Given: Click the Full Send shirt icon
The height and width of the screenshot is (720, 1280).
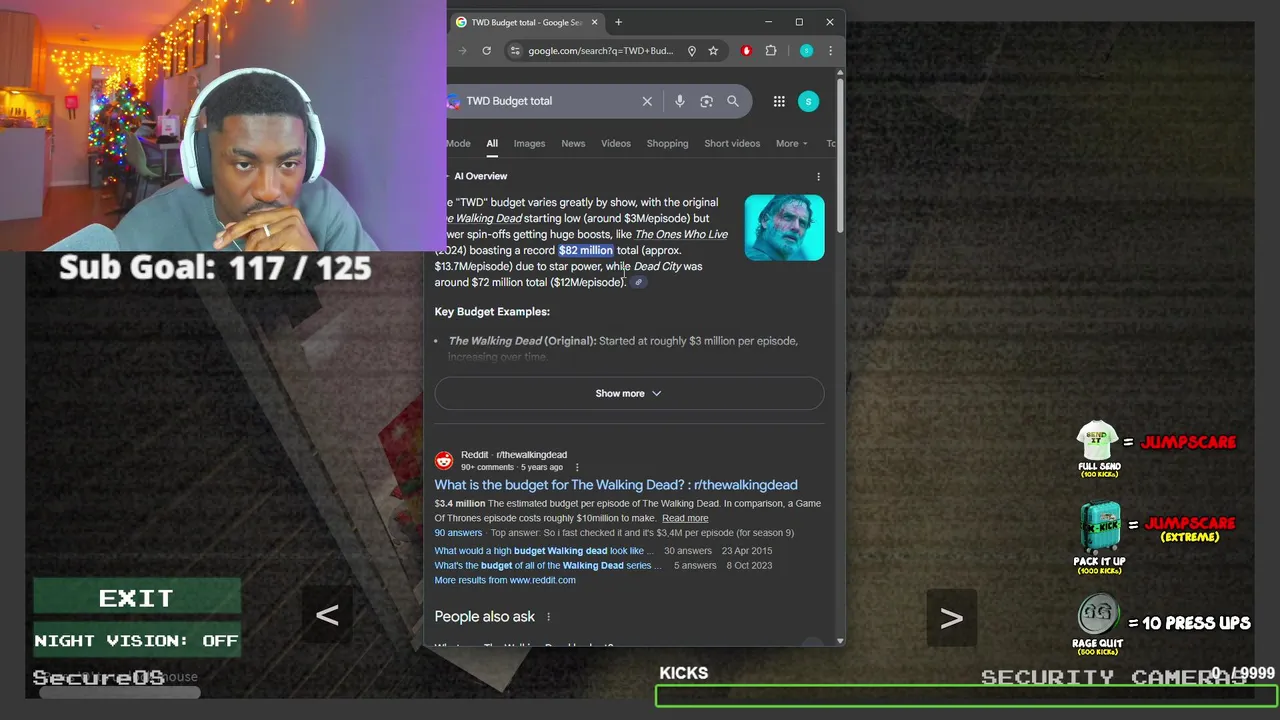Looking at the screenshot, I should [1098, 440].
